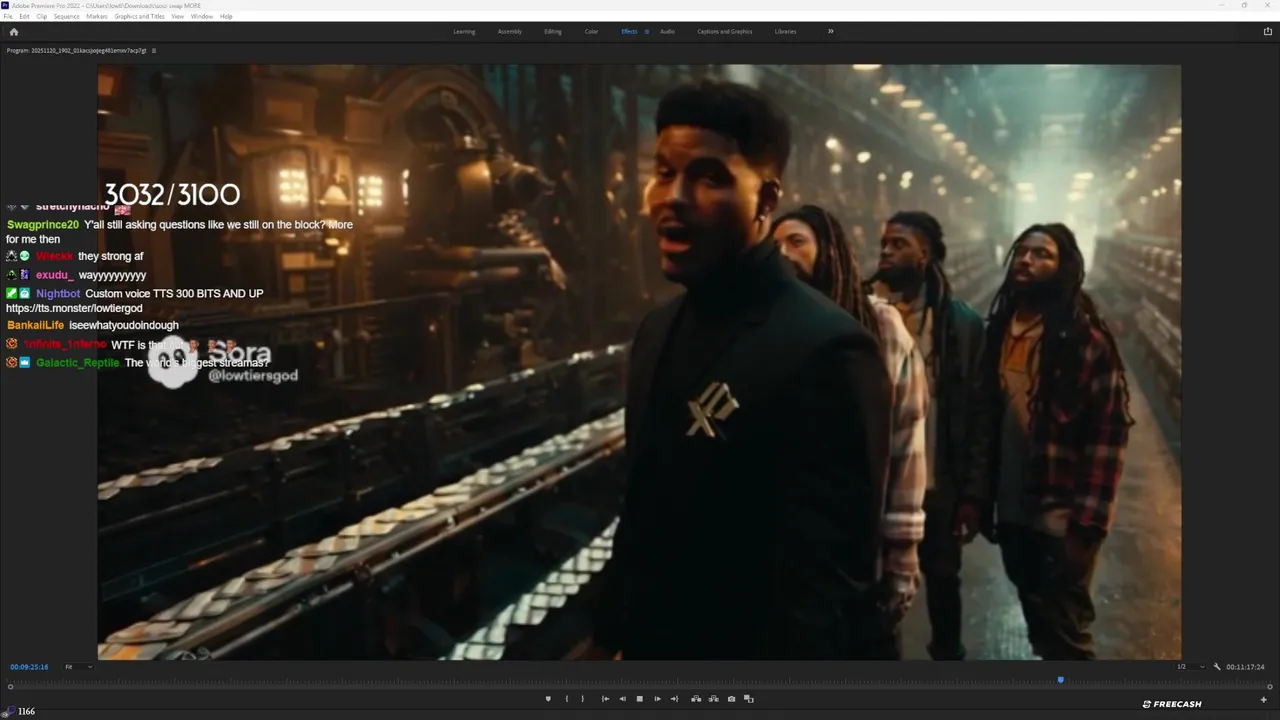Image resolution: width=1280 pixels, height=720 pixels.
Task: Switch to the Learning workspace
Action: (x=464, y=31)
